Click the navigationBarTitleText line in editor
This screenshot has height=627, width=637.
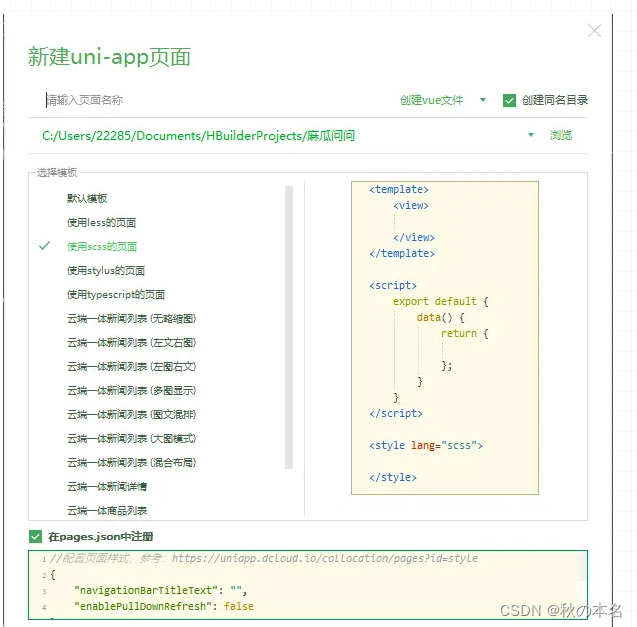(x=160, y=590)
